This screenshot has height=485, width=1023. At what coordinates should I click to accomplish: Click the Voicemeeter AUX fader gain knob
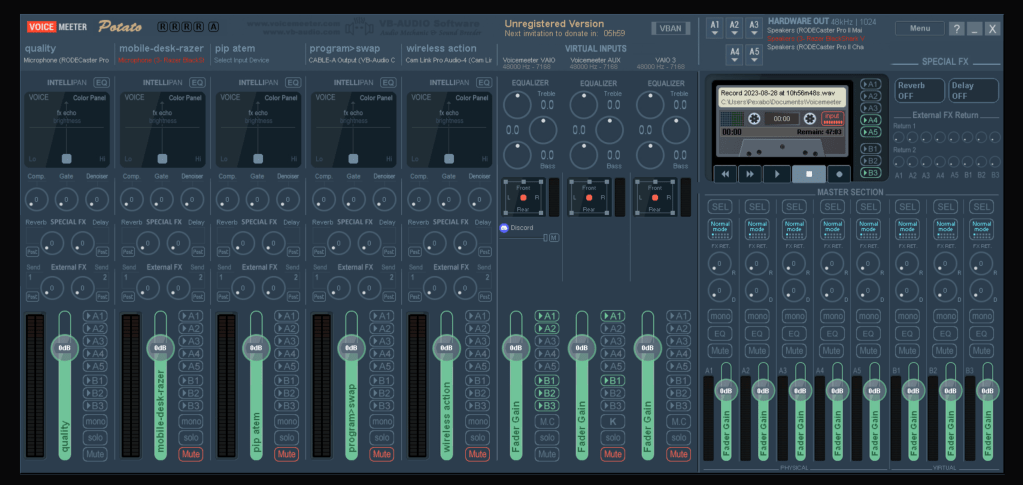[582, 348]
